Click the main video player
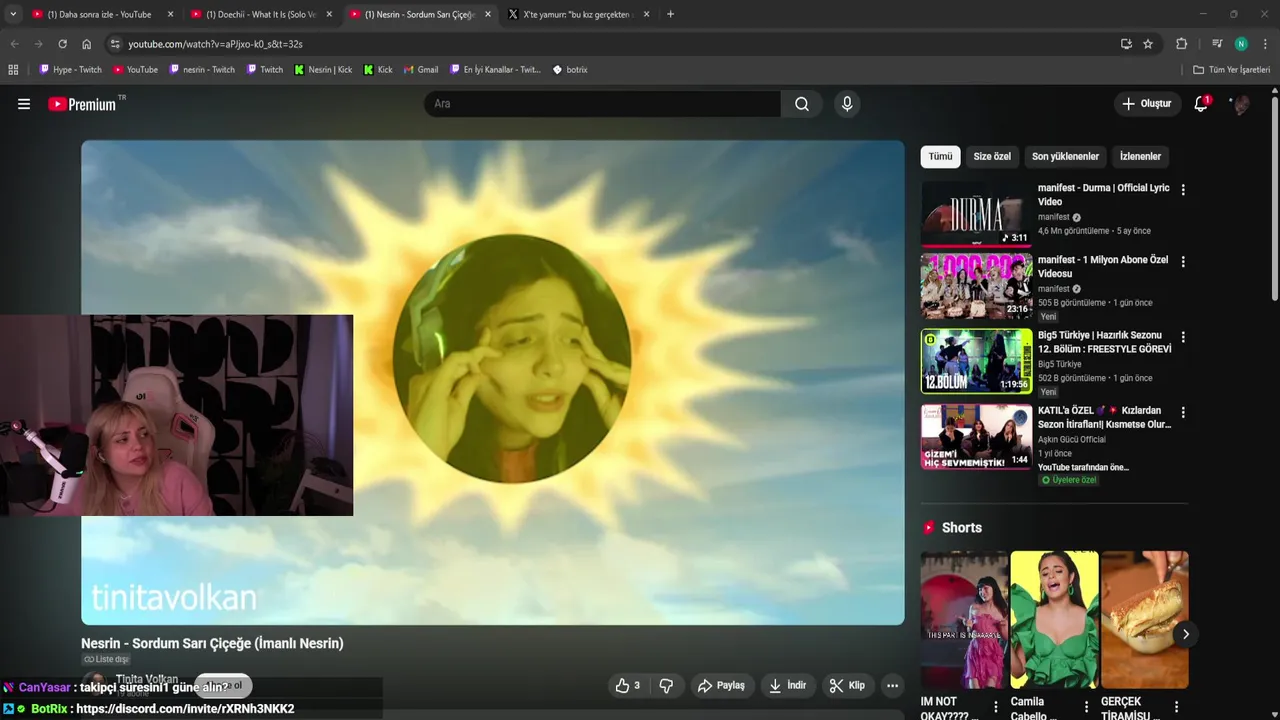The image size is (1280, 720). 492,382
